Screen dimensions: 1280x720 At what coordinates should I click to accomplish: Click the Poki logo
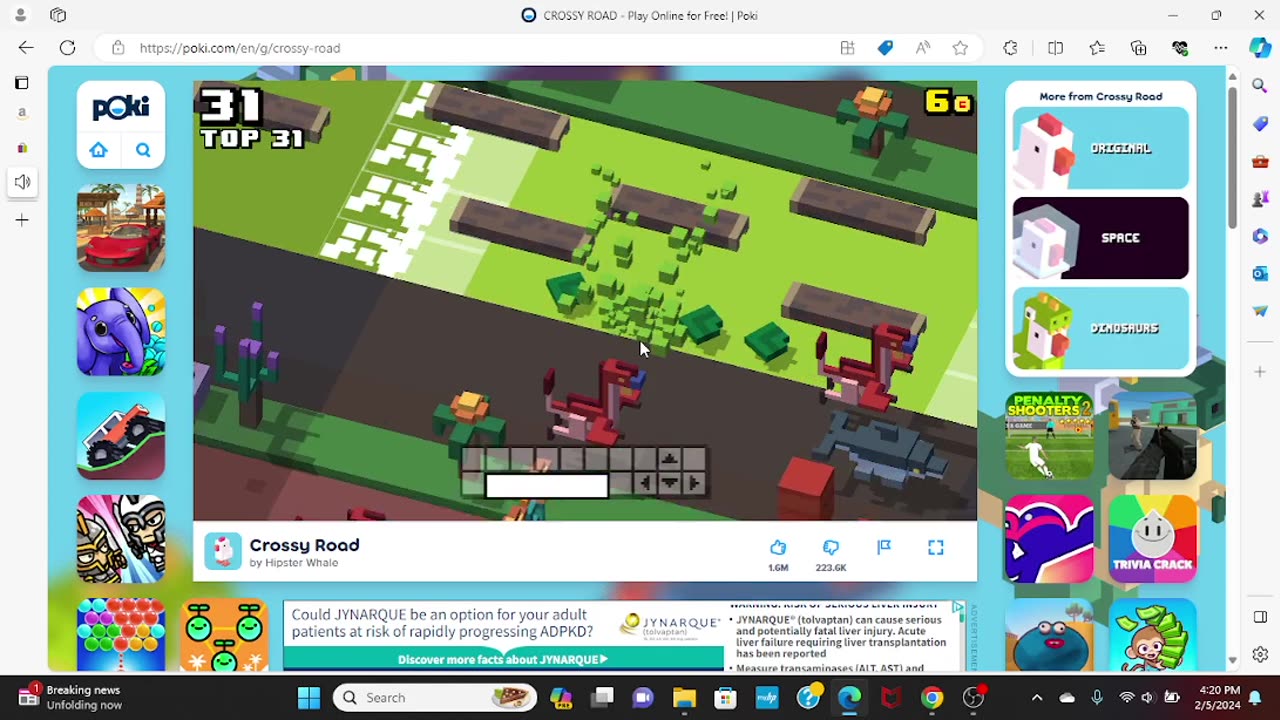[121, 108]
